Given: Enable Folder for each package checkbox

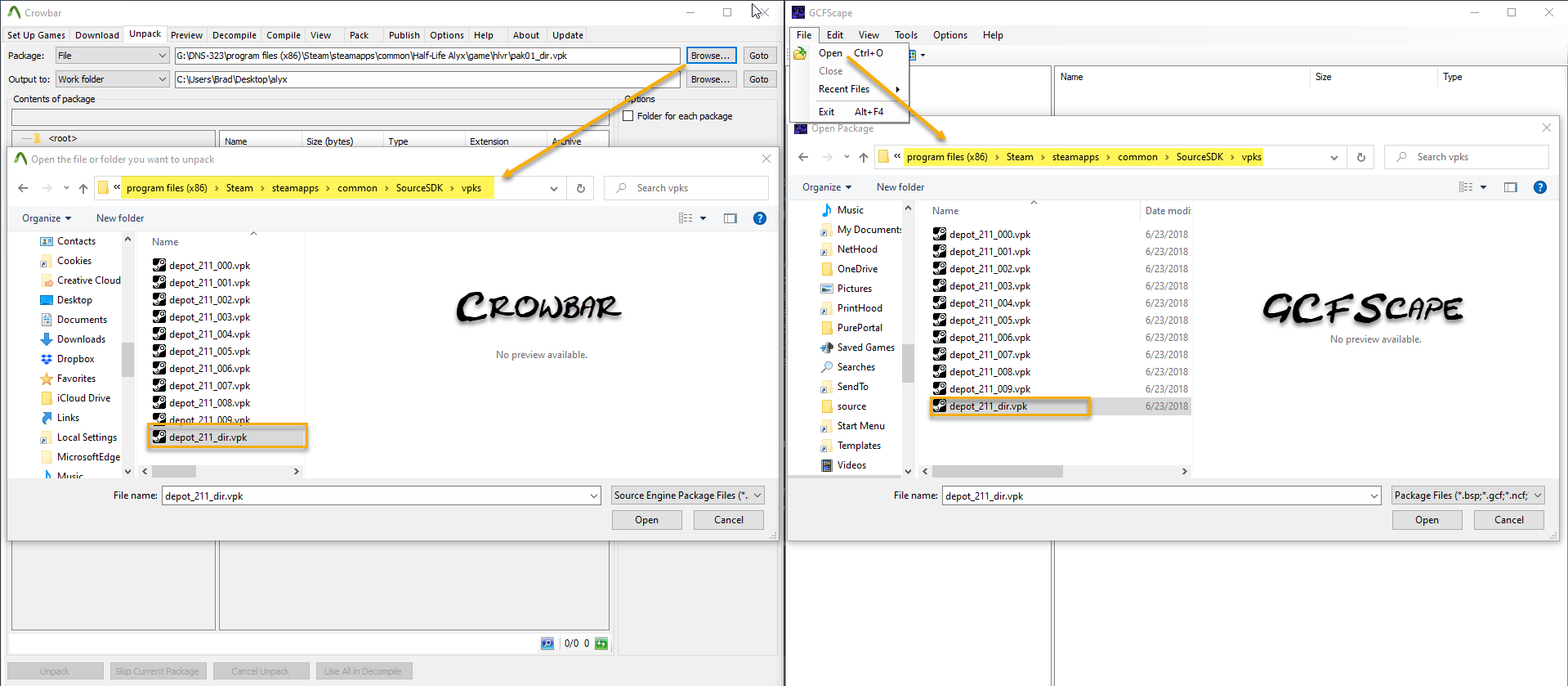Looking at the screenshot, I should coord(628,116).
